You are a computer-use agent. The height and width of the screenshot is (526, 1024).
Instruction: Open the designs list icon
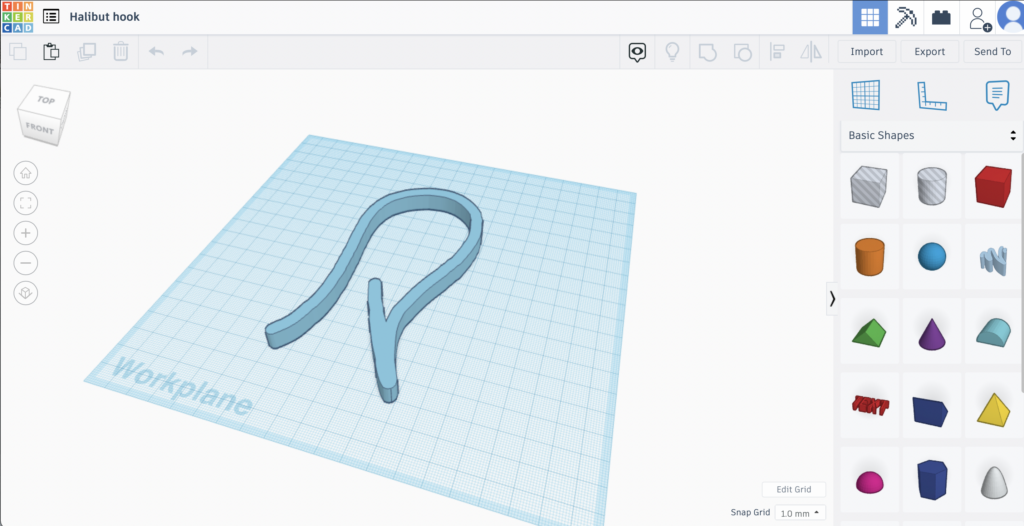click(x=51, y=17)
